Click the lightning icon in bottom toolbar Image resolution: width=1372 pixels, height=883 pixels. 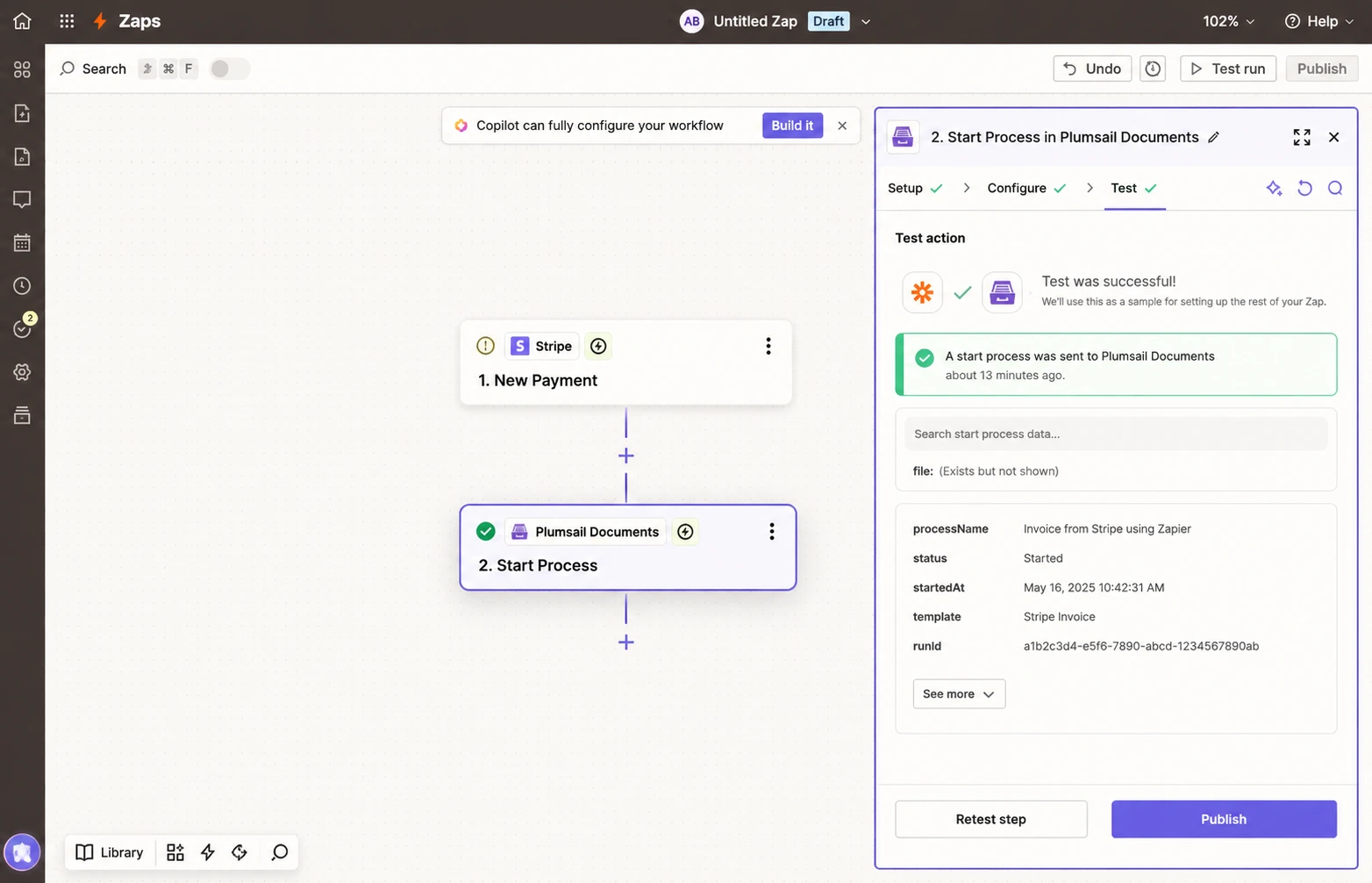208,852
